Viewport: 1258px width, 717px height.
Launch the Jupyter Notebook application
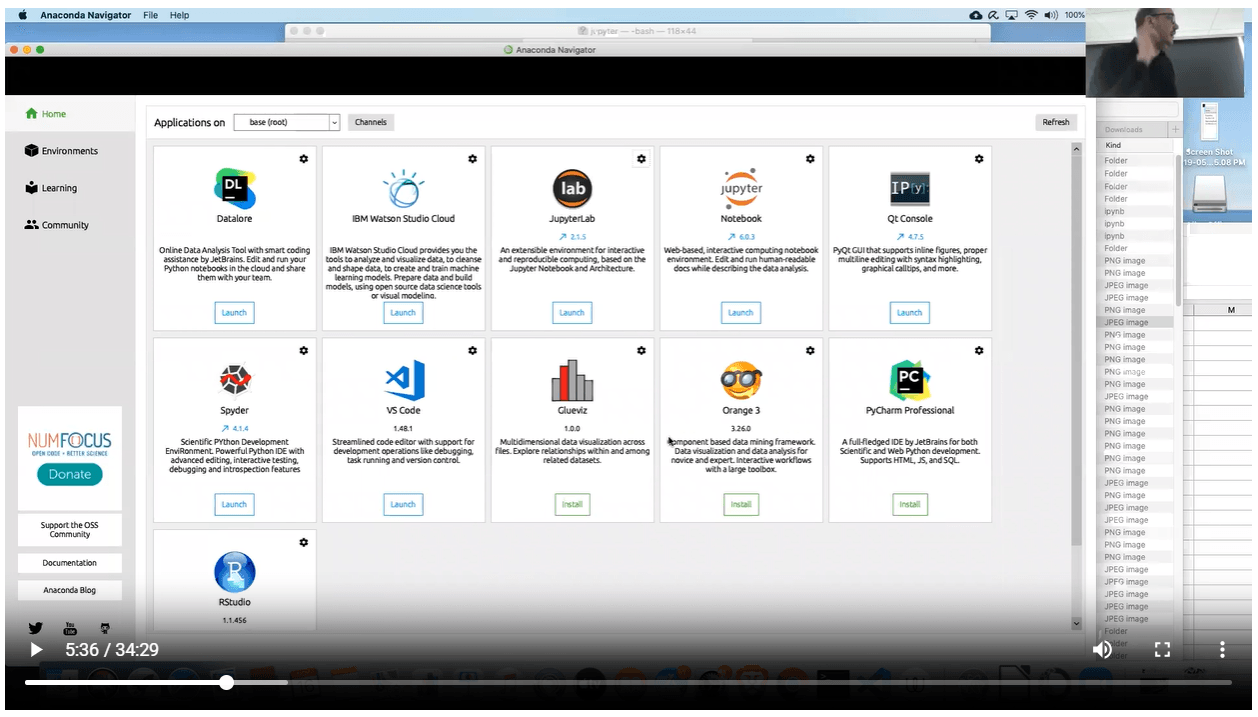click(x=740, y=313)
